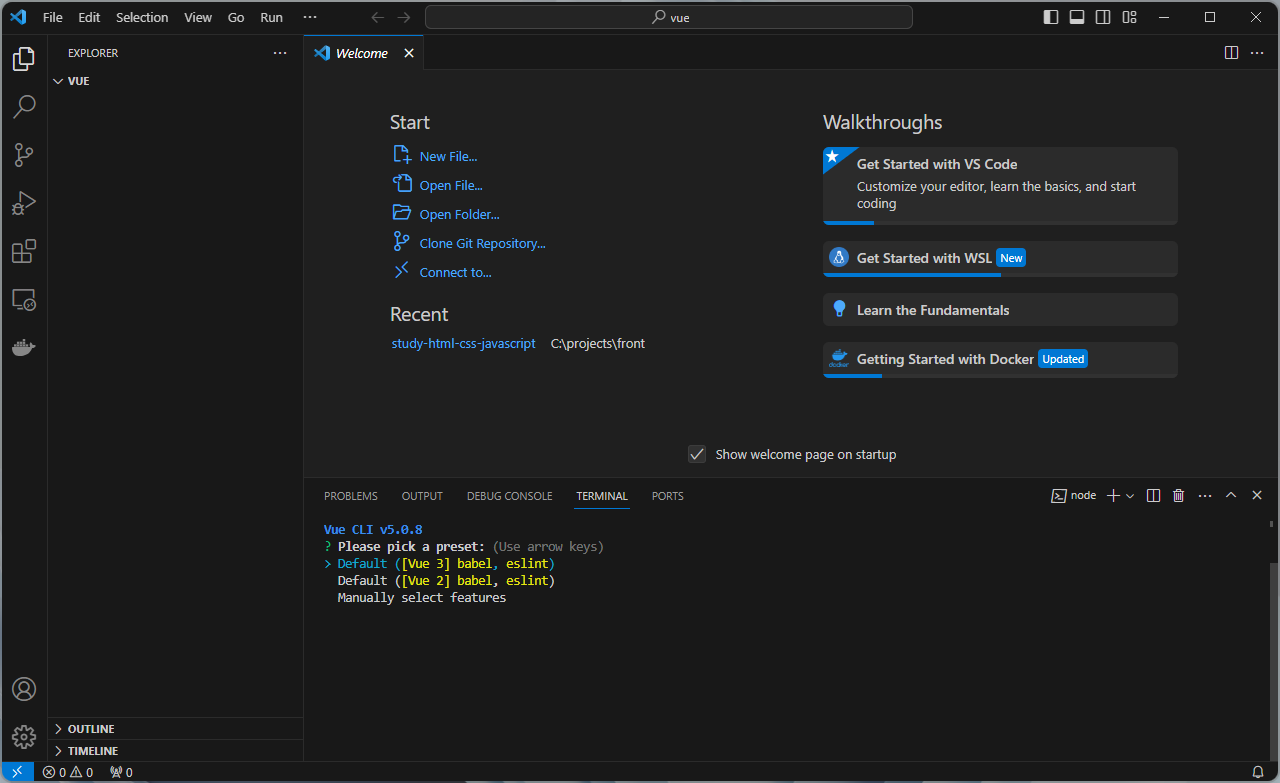Show more menu items with ellipsis
This screenshot has height=783, width=1280.
pyautogui.click(x=310, y=17)
